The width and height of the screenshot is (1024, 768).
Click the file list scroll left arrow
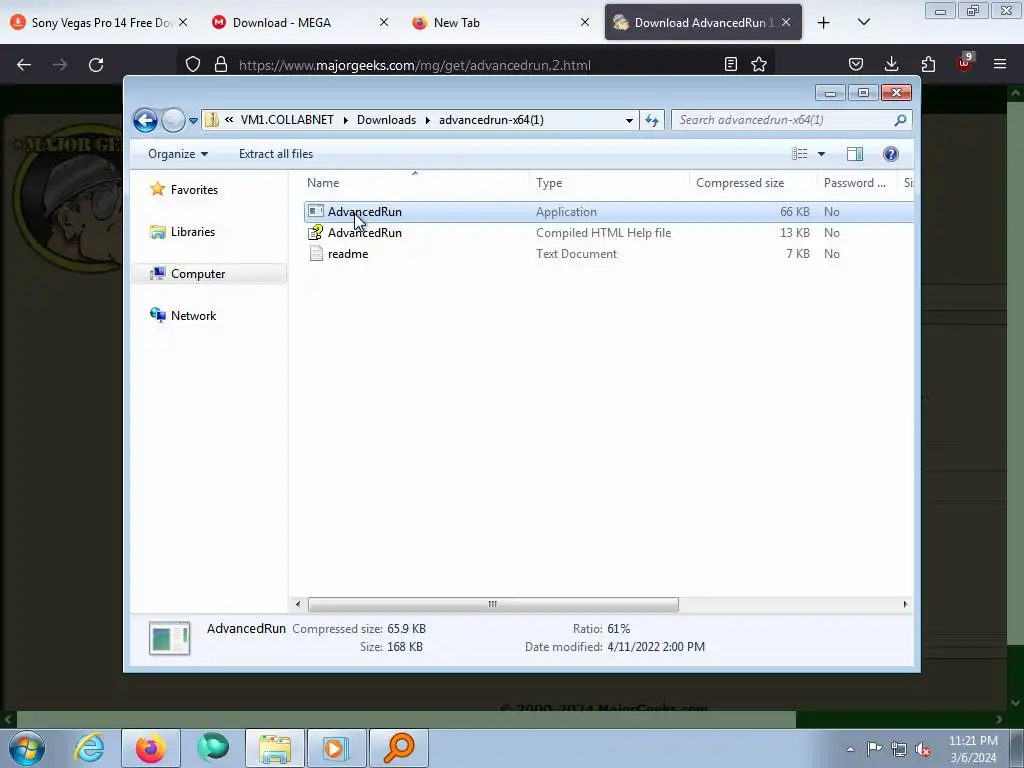coord(298,605)
